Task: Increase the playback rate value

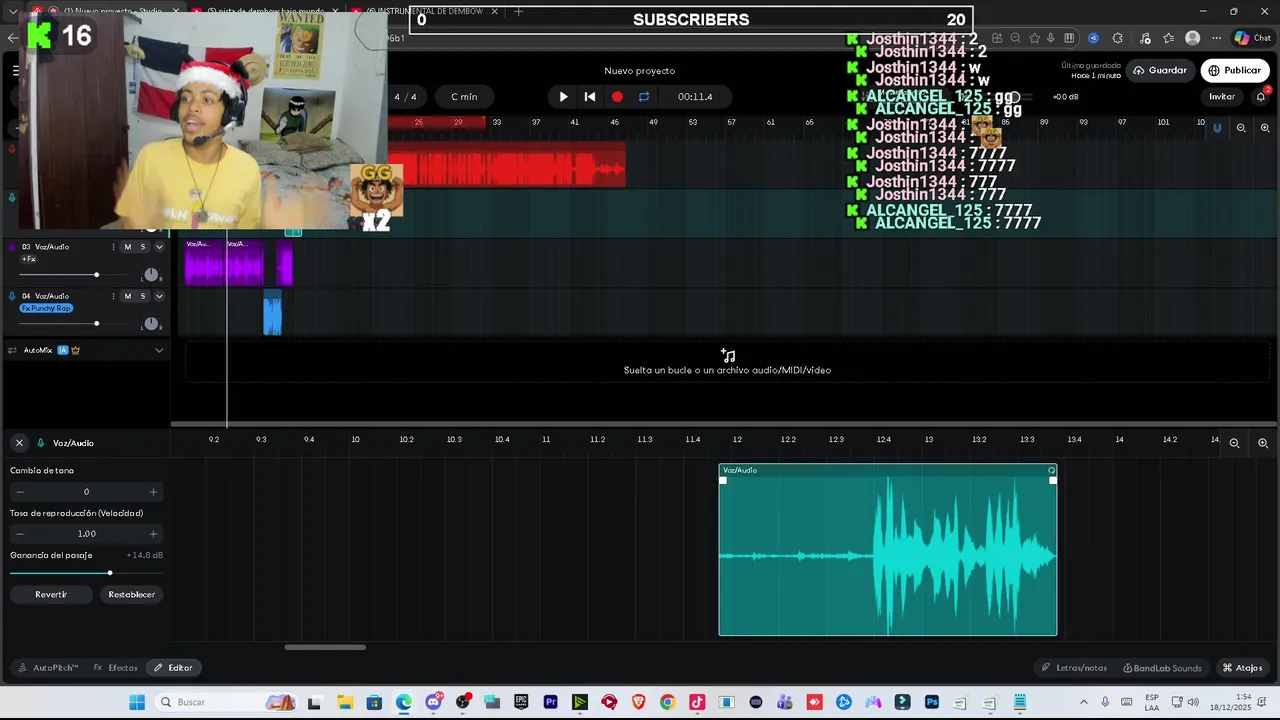Action: 153,534
